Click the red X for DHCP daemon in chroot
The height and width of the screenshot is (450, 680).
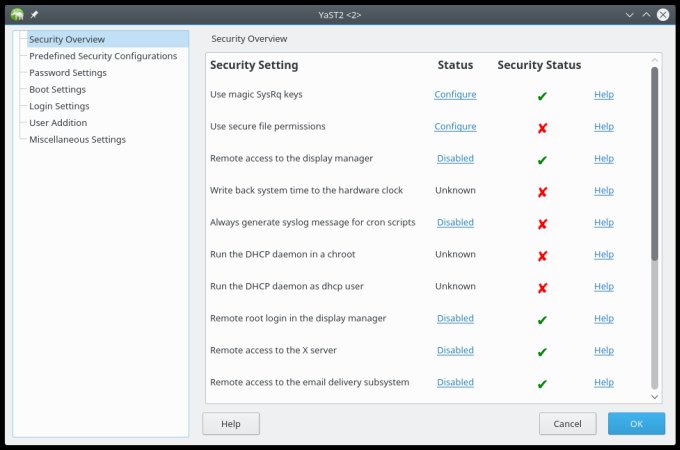[542, 256]
